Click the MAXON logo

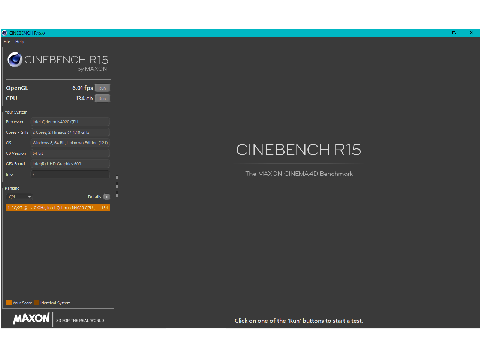[31, 319]
